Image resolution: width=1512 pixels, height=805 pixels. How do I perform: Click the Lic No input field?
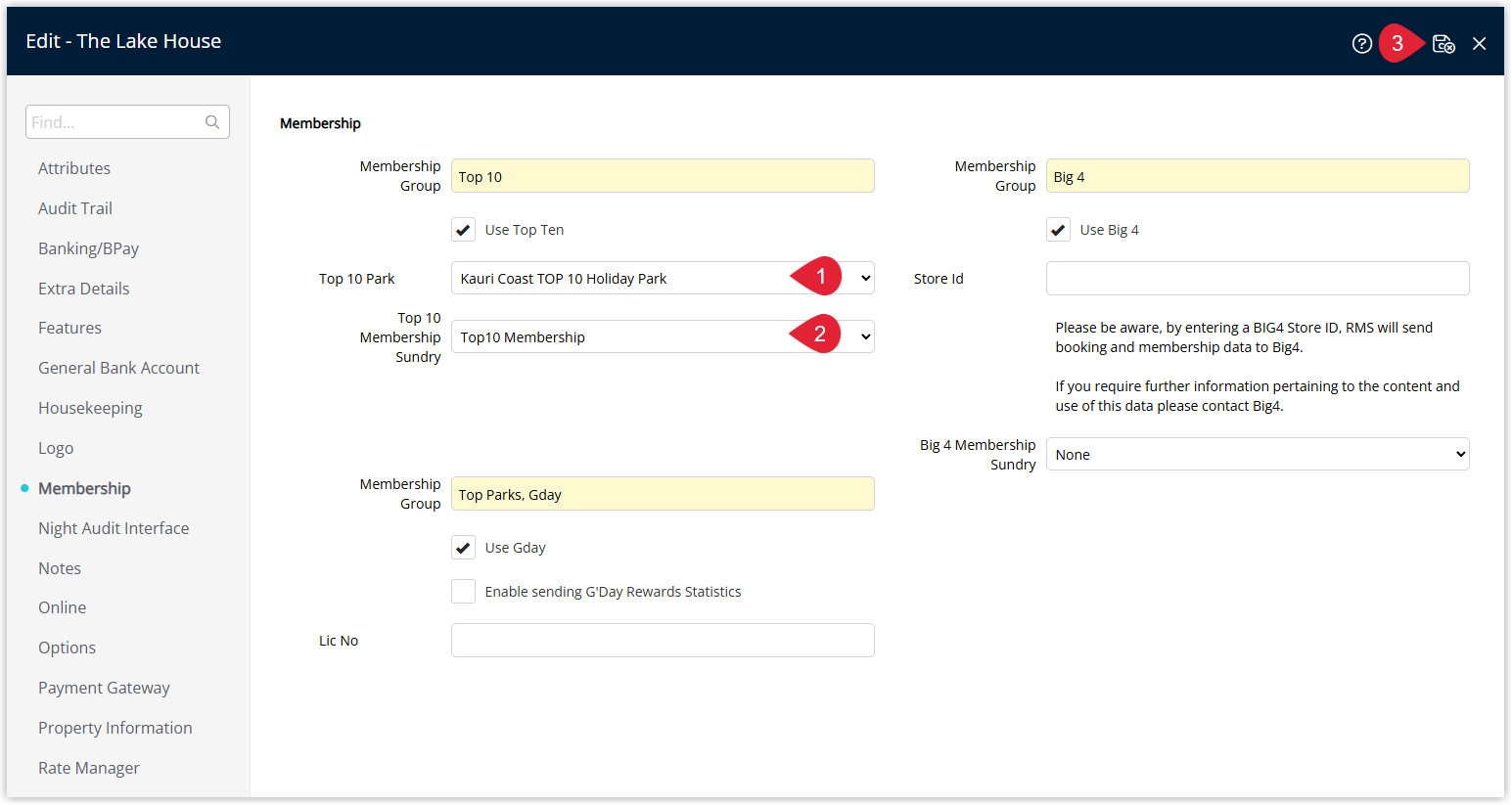[663, 640]
